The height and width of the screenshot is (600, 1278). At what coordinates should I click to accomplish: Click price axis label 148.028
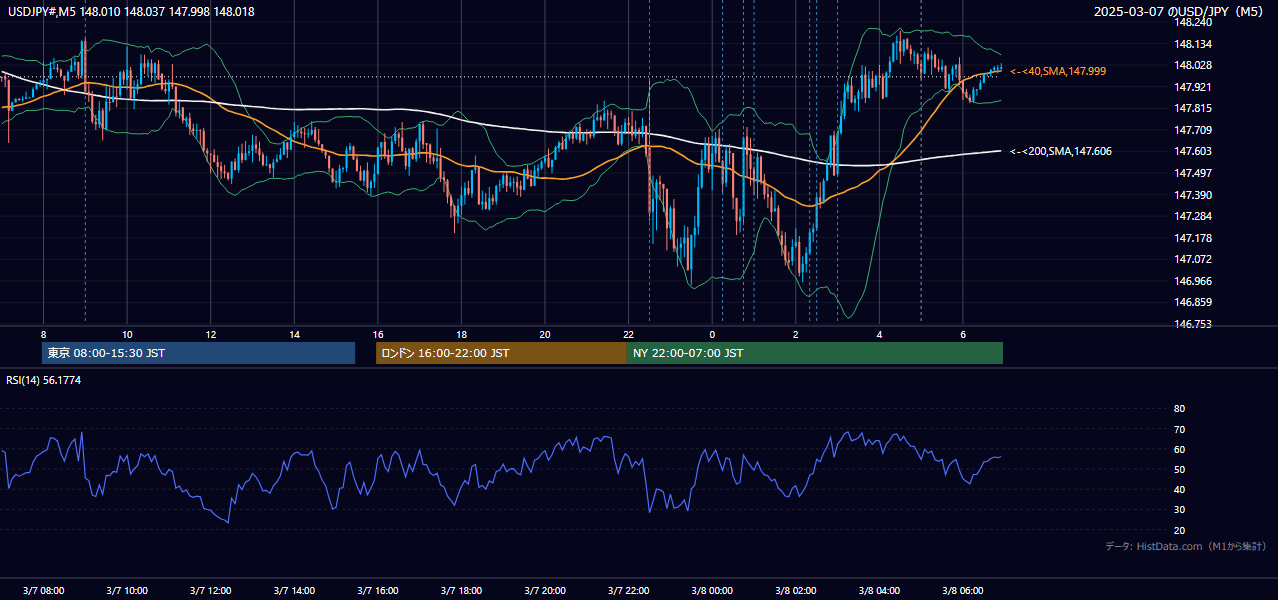click(x=1194, y=65)
